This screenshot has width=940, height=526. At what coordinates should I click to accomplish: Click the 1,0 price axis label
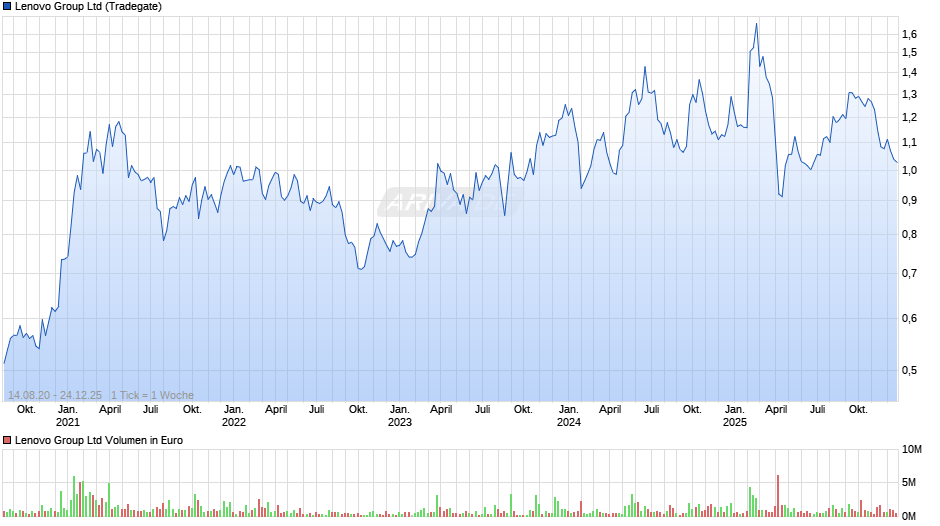tap(909, 170)
